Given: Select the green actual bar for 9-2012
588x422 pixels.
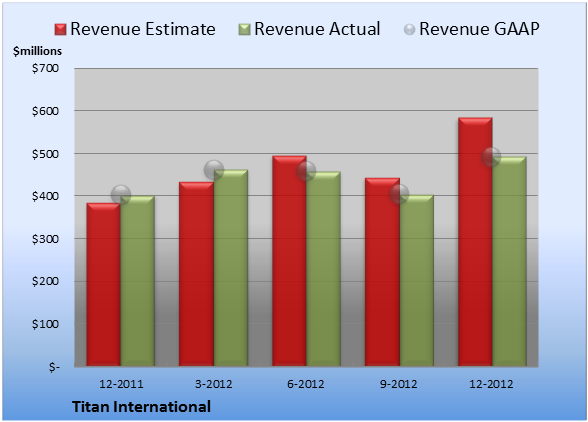Looking at the screenshot, I should [417, 281].
